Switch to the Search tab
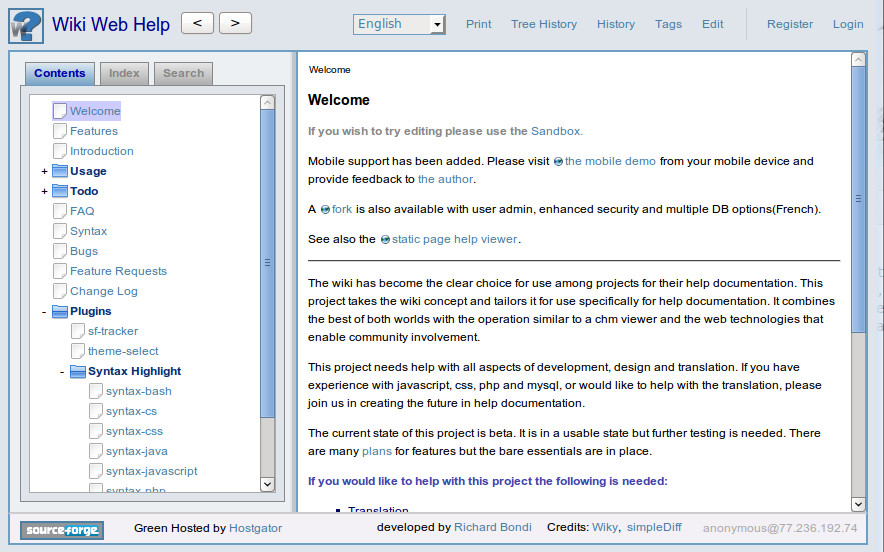 click(183, 73)
